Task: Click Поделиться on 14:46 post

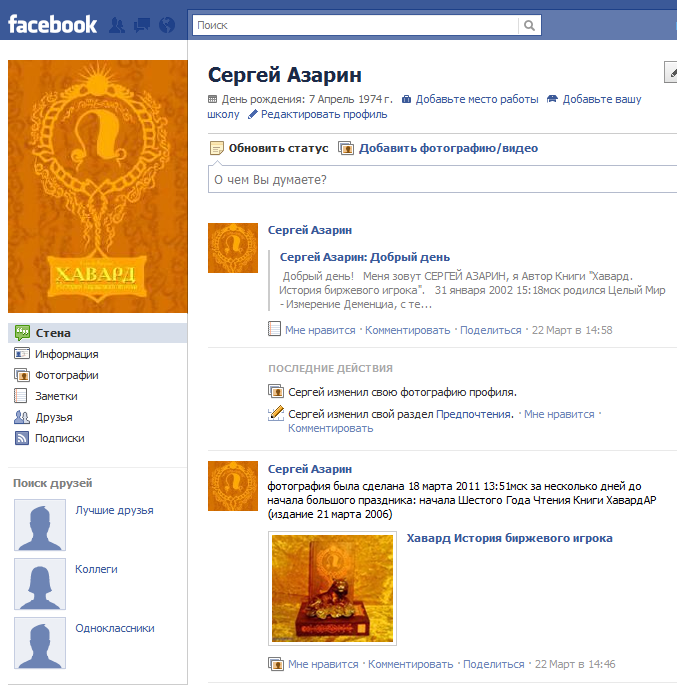Action: [x=494, y=664]
